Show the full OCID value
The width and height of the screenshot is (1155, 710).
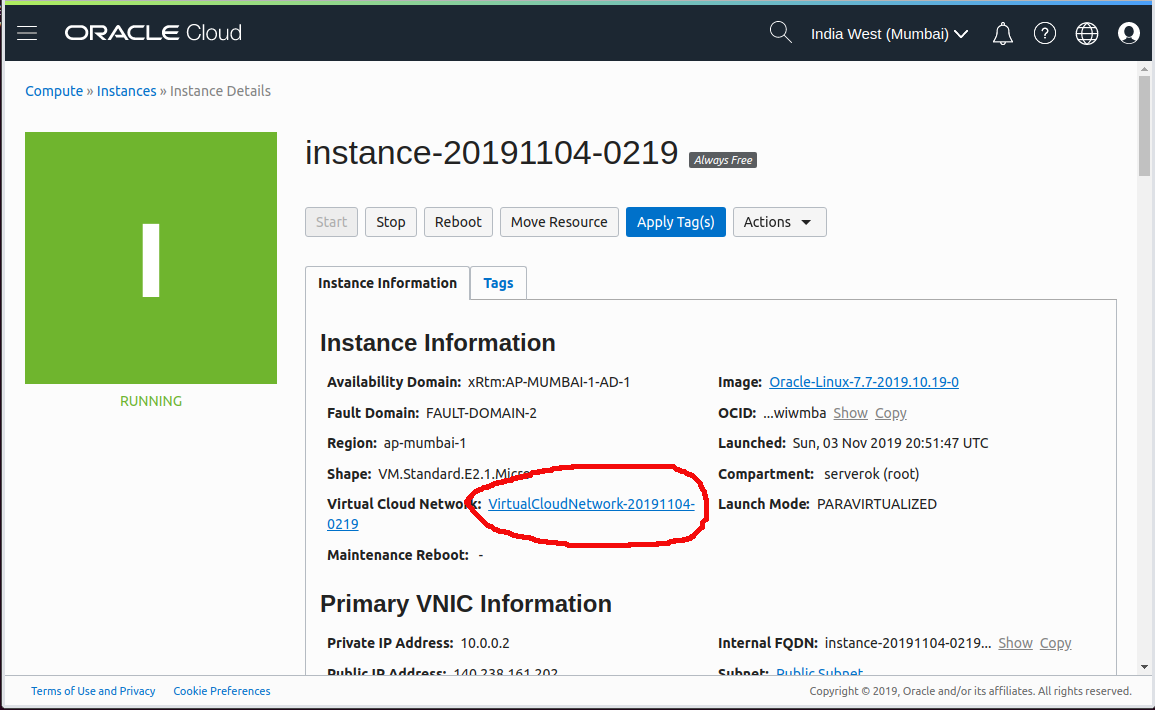tap(850, 412)
